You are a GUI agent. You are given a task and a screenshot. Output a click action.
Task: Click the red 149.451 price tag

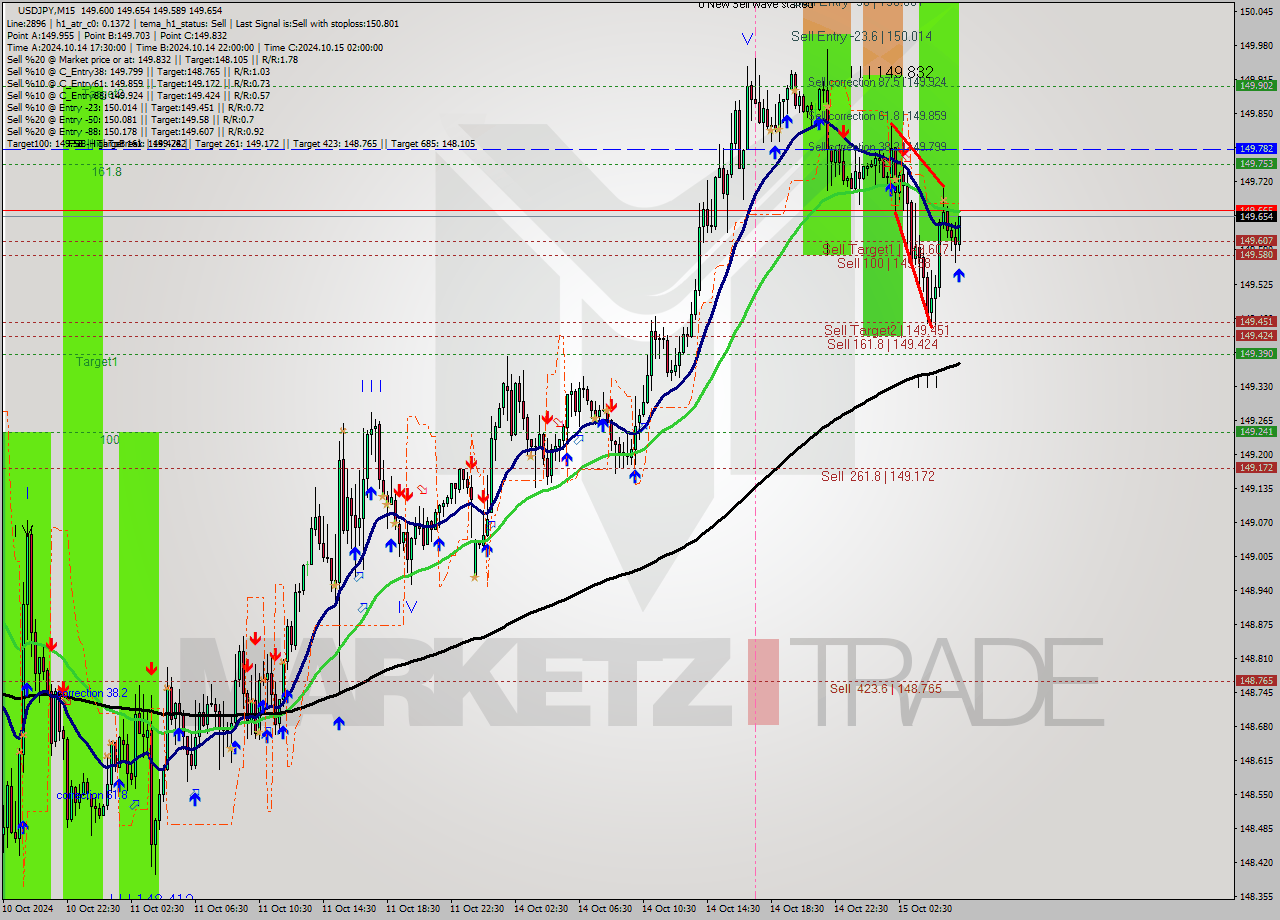pyautogui.click(x=1256, y=321)
